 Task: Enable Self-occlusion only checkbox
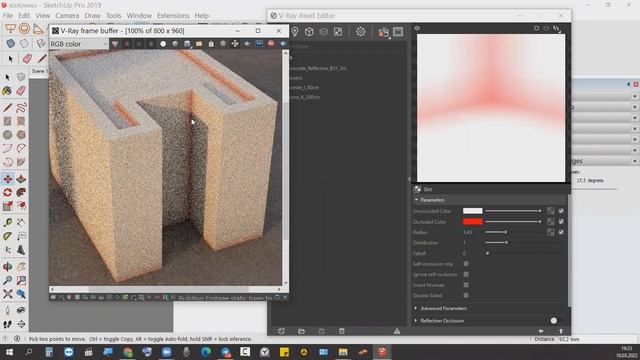point(466,264)
